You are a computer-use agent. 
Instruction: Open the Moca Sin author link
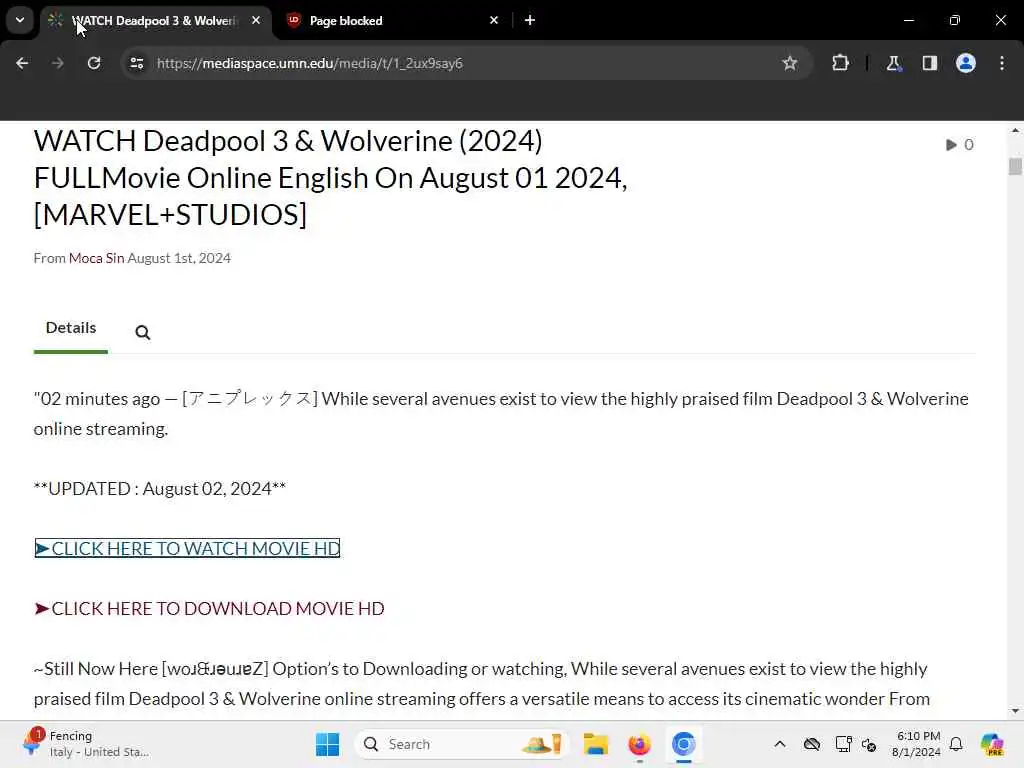click(x=96, y=258)
